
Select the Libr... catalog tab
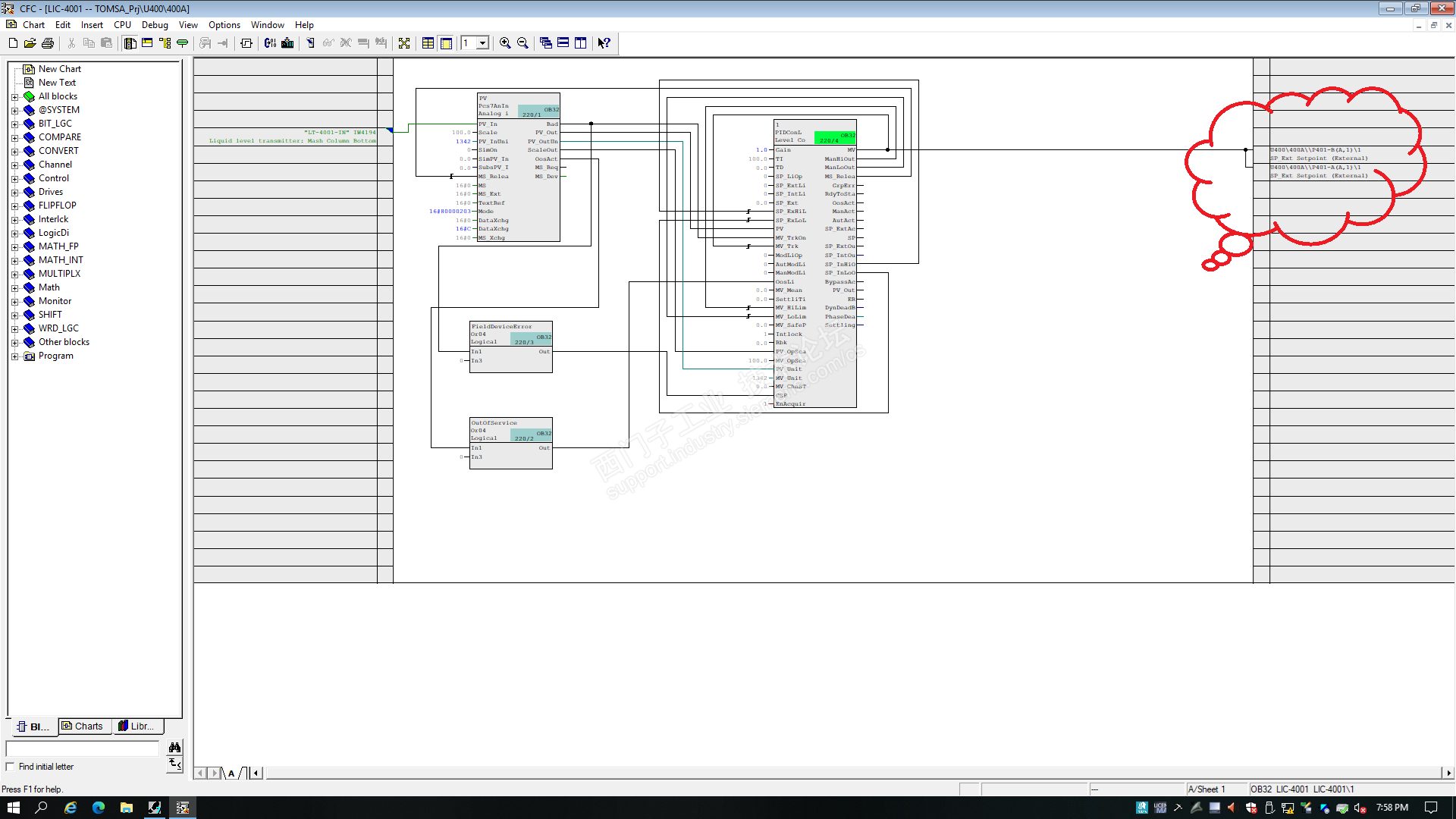[x=136, y=726]
